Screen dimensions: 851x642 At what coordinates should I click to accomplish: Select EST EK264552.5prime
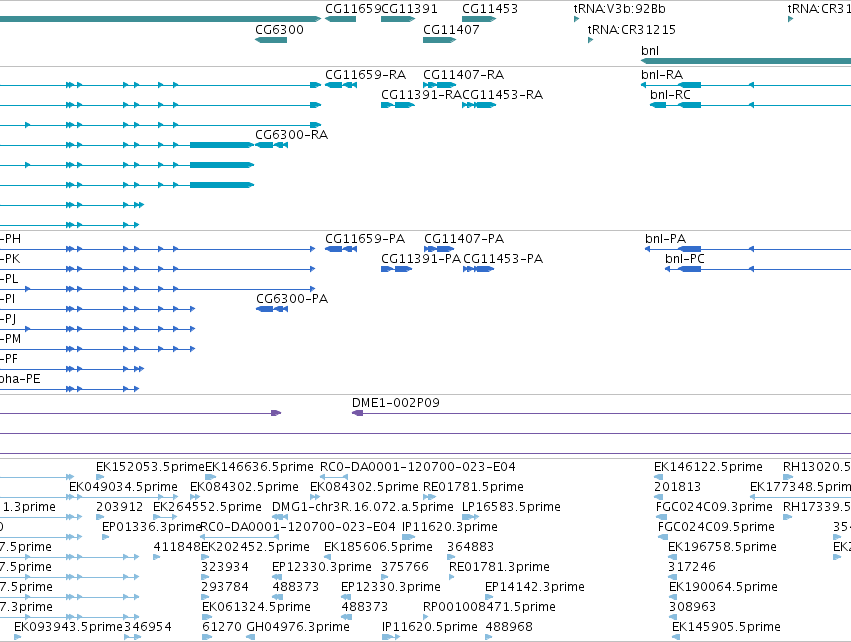207,507
